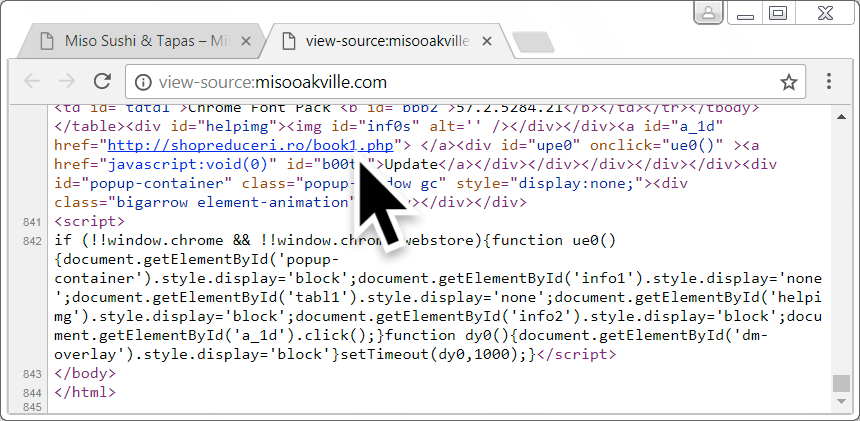860x421 pixels.
Task: Bookmark this page with the star icon
Action: pyautogui.click(x=789, y=82)
